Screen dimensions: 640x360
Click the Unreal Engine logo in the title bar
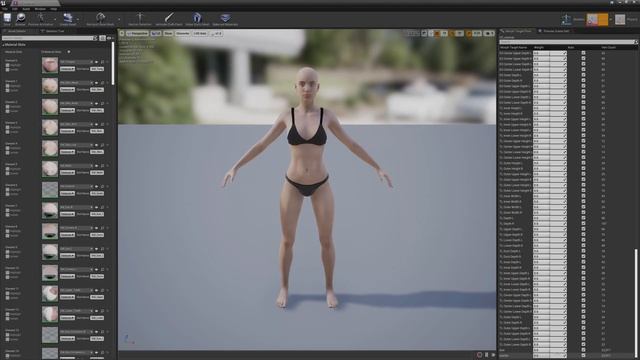pyautogui.click(x=3, y=2)
